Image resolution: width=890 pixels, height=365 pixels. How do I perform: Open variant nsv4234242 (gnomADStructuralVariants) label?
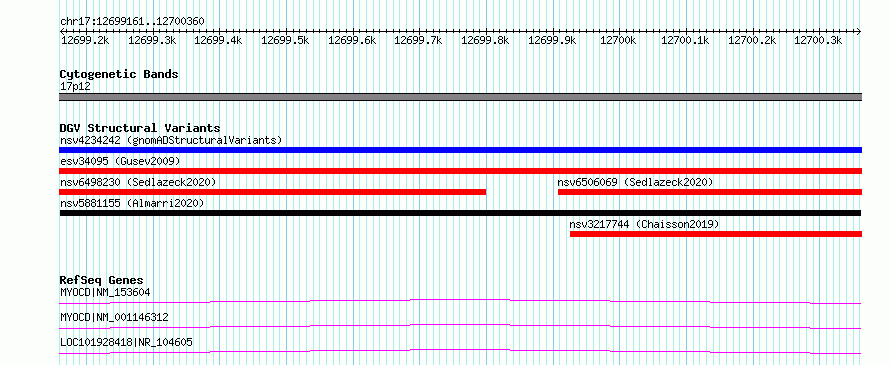[171, 140]
